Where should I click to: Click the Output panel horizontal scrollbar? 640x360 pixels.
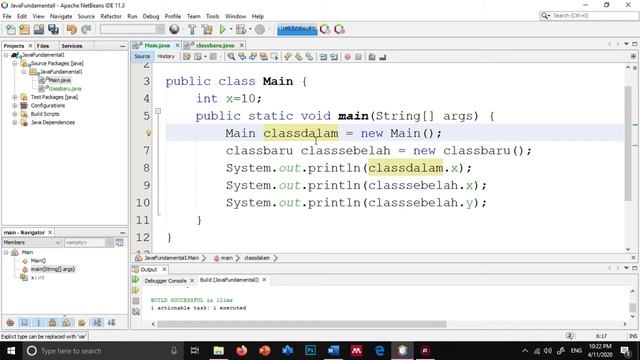pyautogui.click(x=302, y=324)
